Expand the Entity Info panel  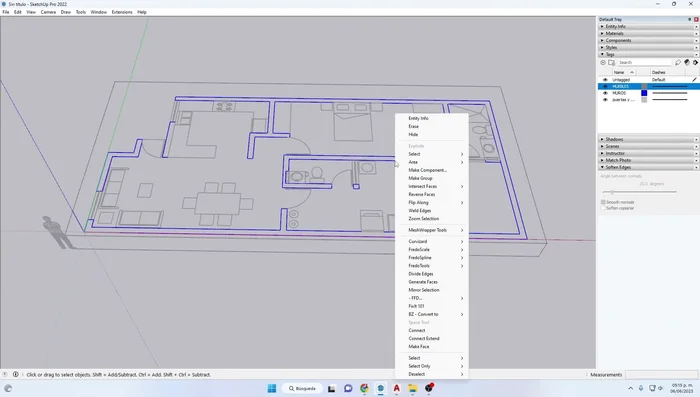[648, 26]
